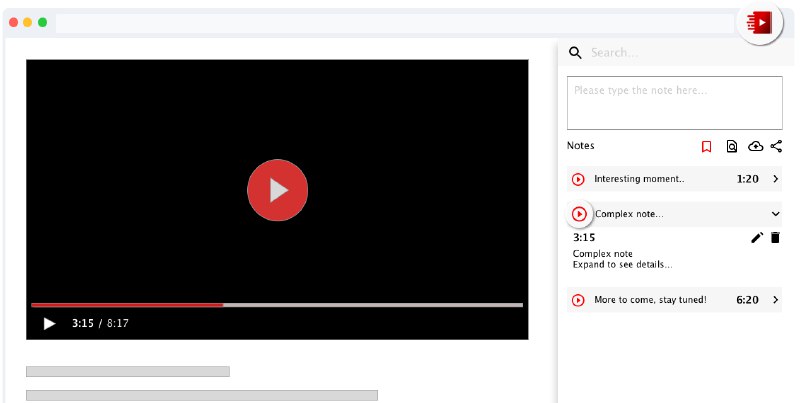
Task: Play from the Interesting moment note icon
Action: coord(578,179)
